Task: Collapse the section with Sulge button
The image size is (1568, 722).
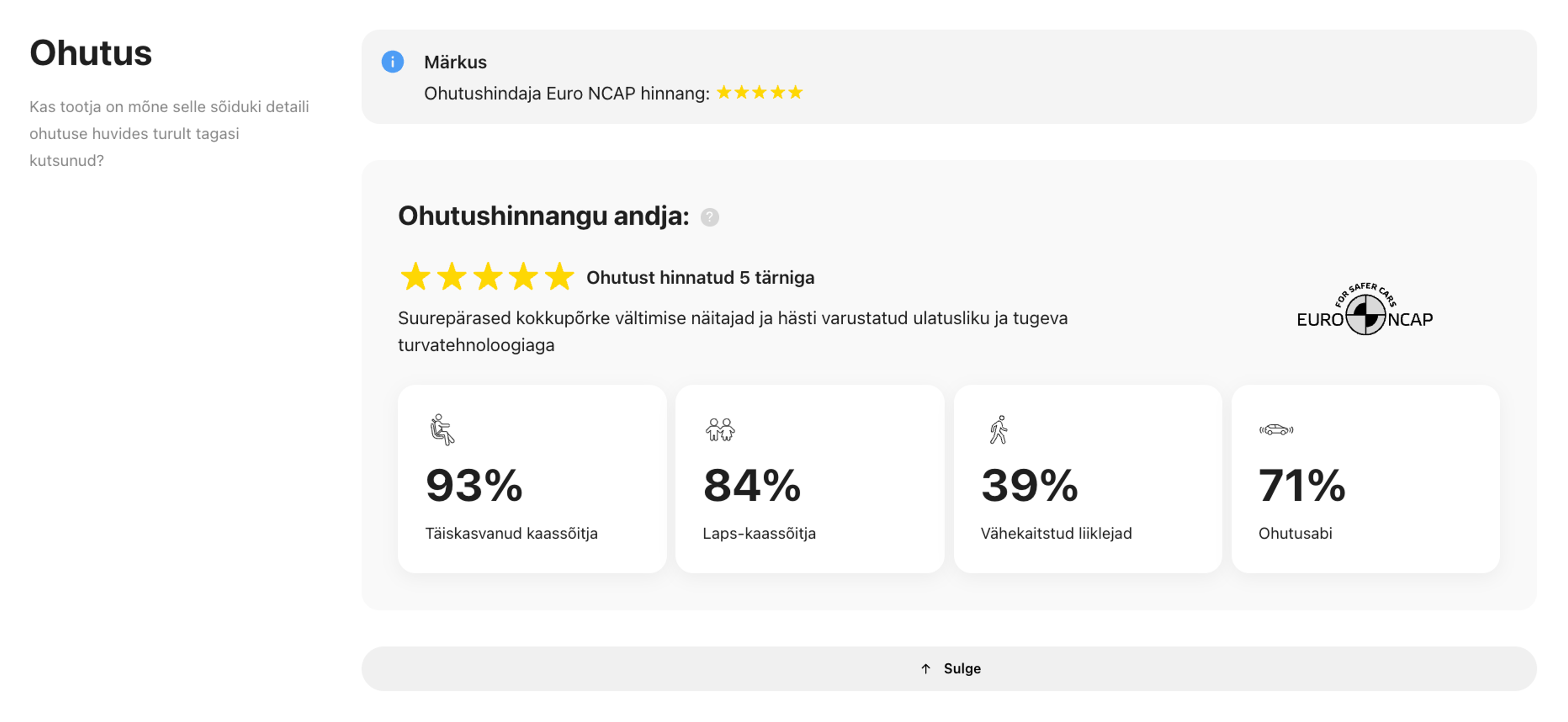Action: pyautogui.click(x=949, y=669)
